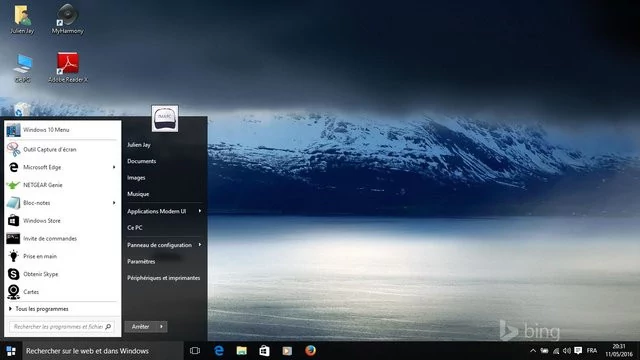Open the Recycle Bin desktop icon
Screen dimensions: 640x360
[22, 109]
